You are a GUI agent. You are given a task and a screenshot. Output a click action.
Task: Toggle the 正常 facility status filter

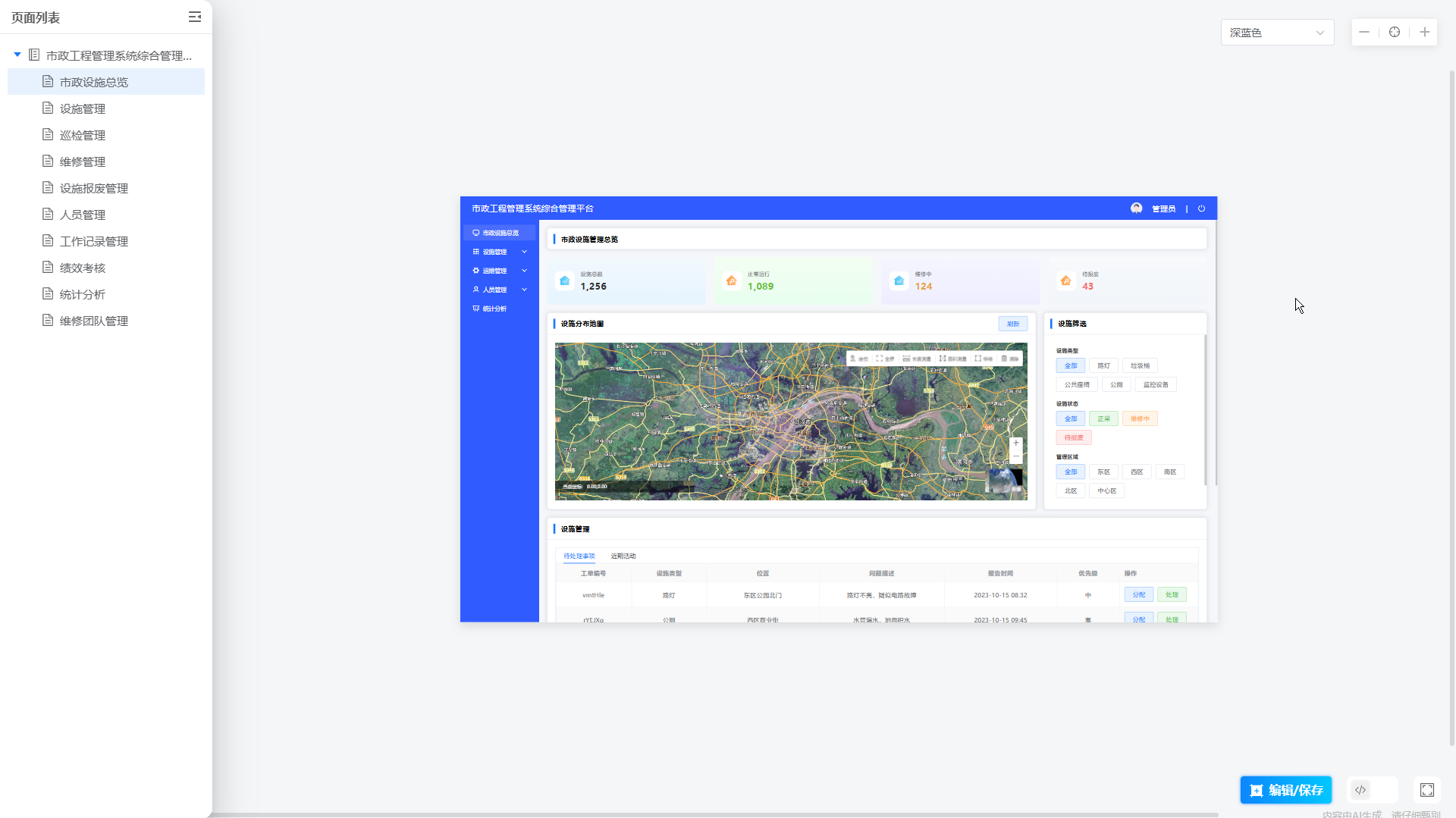[1103, 418]
